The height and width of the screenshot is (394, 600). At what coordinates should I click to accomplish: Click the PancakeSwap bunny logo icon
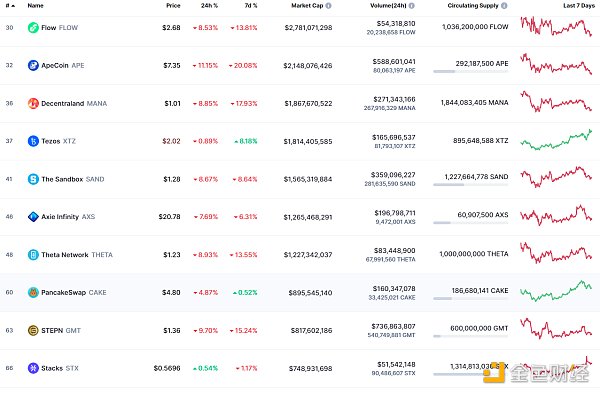pos(33,293)
